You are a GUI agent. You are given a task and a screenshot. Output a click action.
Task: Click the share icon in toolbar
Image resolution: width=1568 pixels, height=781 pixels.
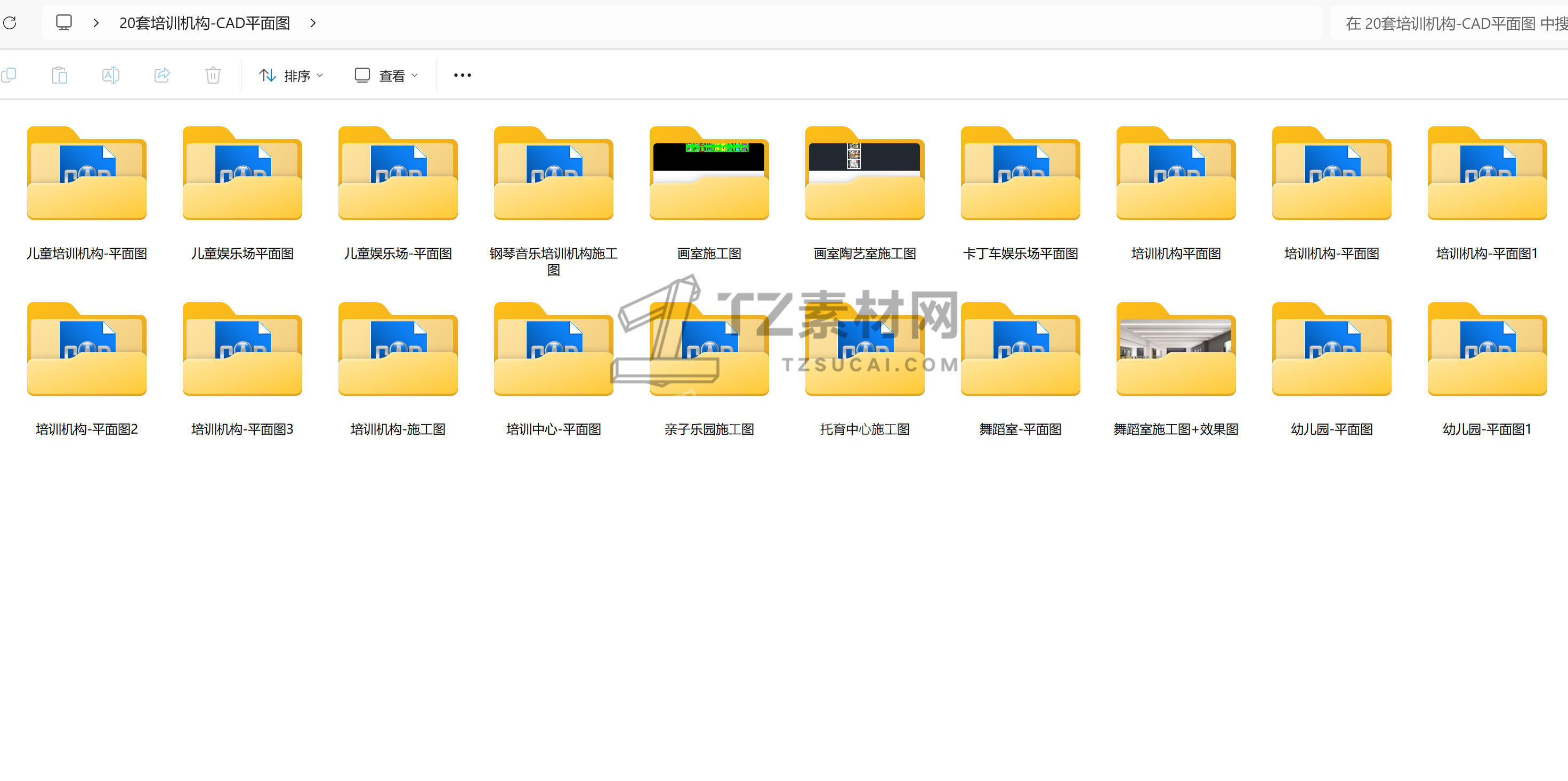(x=162, y=75)
